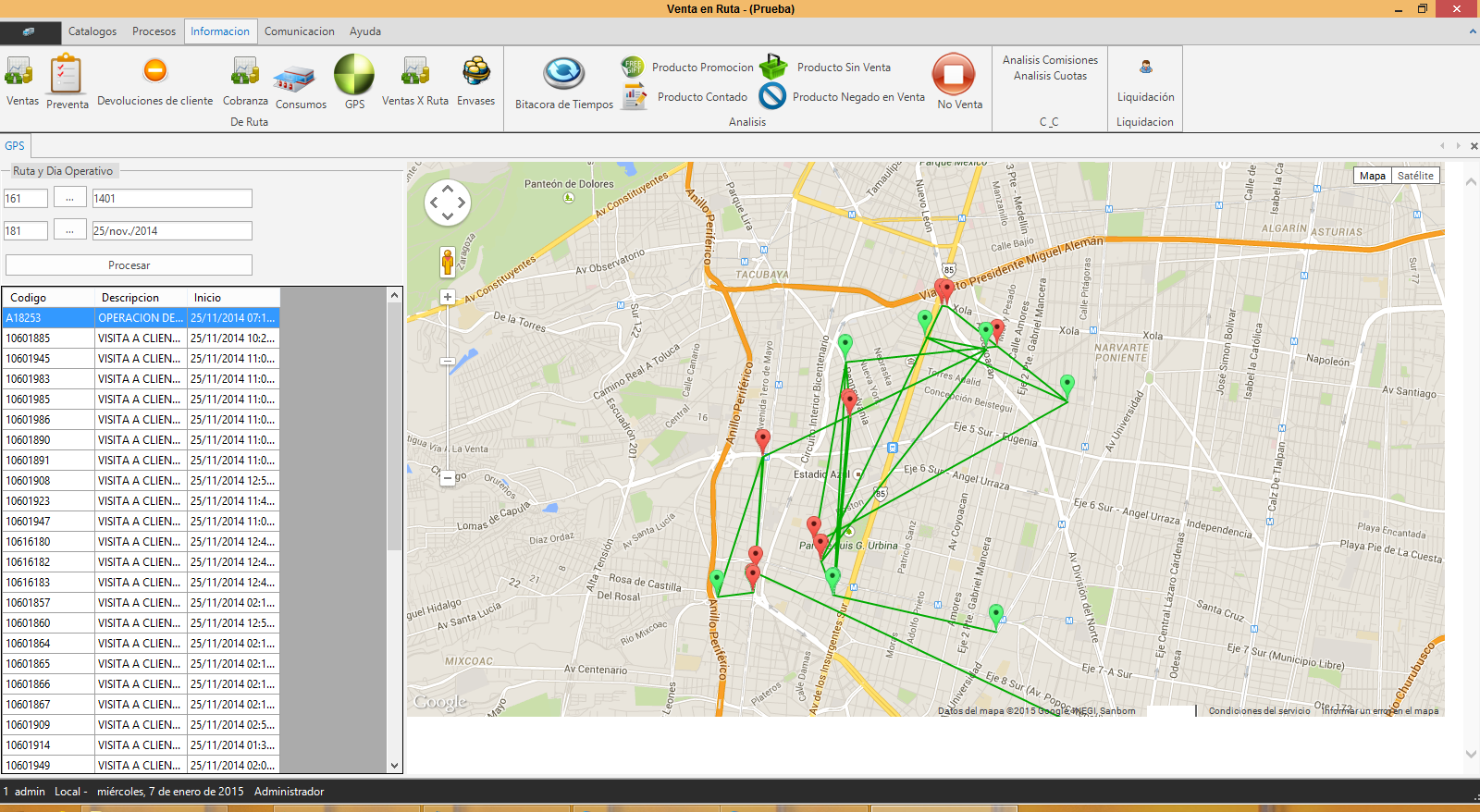Image resolution: width=1480 pixels, height=812 pixels.
Task: Click browse button next to field 181
Action: 69,230
